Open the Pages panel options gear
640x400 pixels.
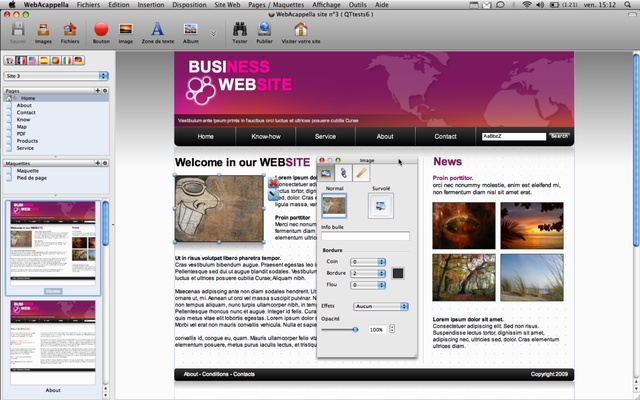(105, 91)
